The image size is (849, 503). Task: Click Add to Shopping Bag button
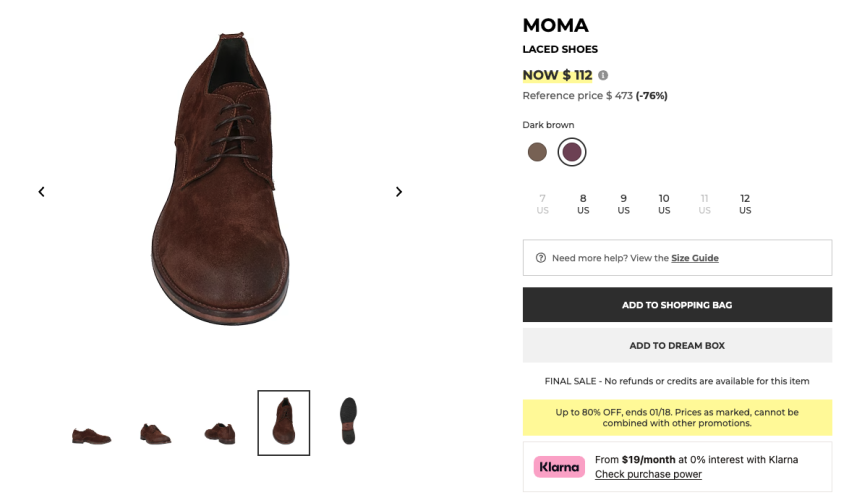[x=677, y=305]
